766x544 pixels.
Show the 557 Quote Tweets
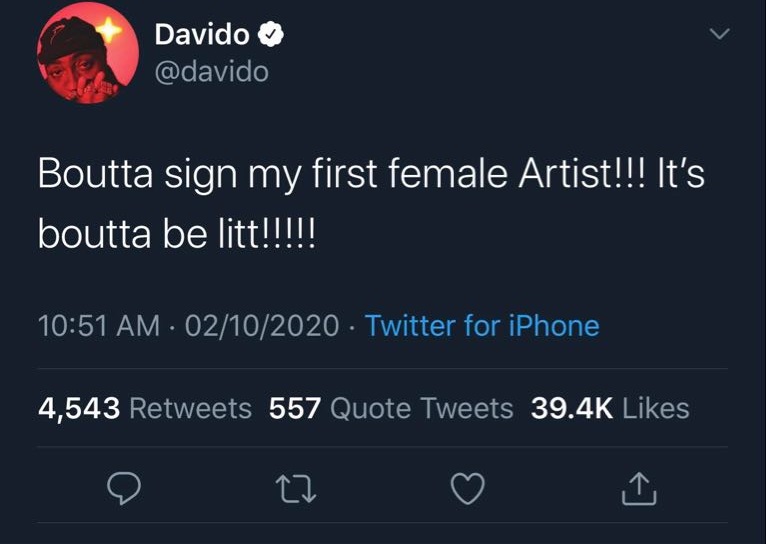391,408
